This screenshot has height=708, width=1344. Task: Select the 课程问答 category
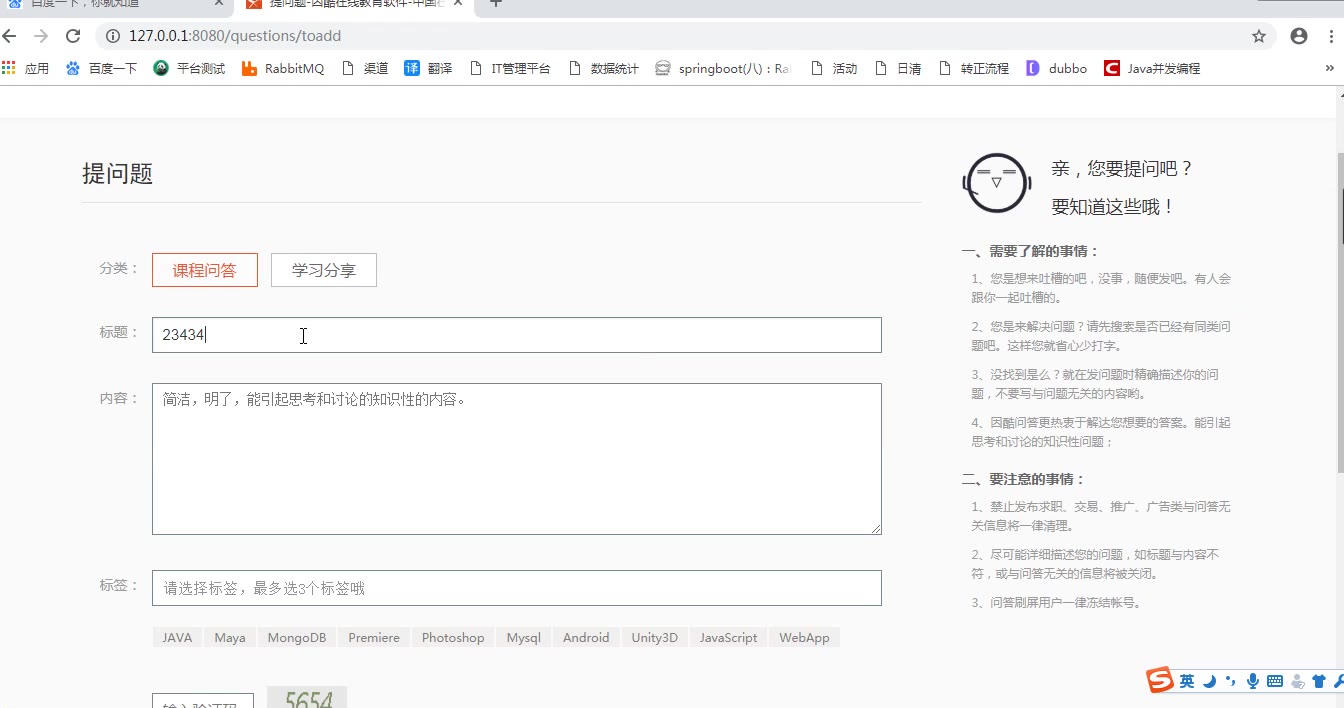205,270
